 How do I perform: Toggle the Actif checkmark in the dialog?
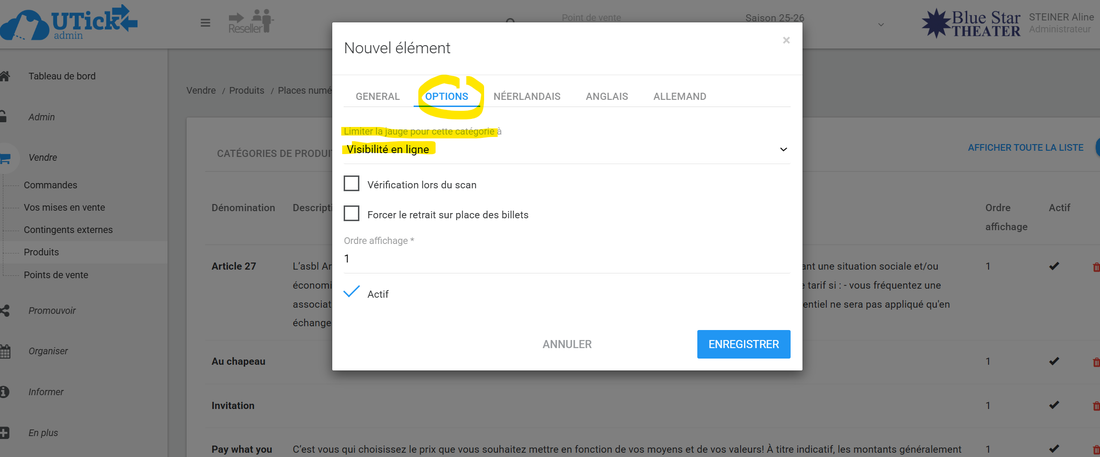(x=351, y=293)
